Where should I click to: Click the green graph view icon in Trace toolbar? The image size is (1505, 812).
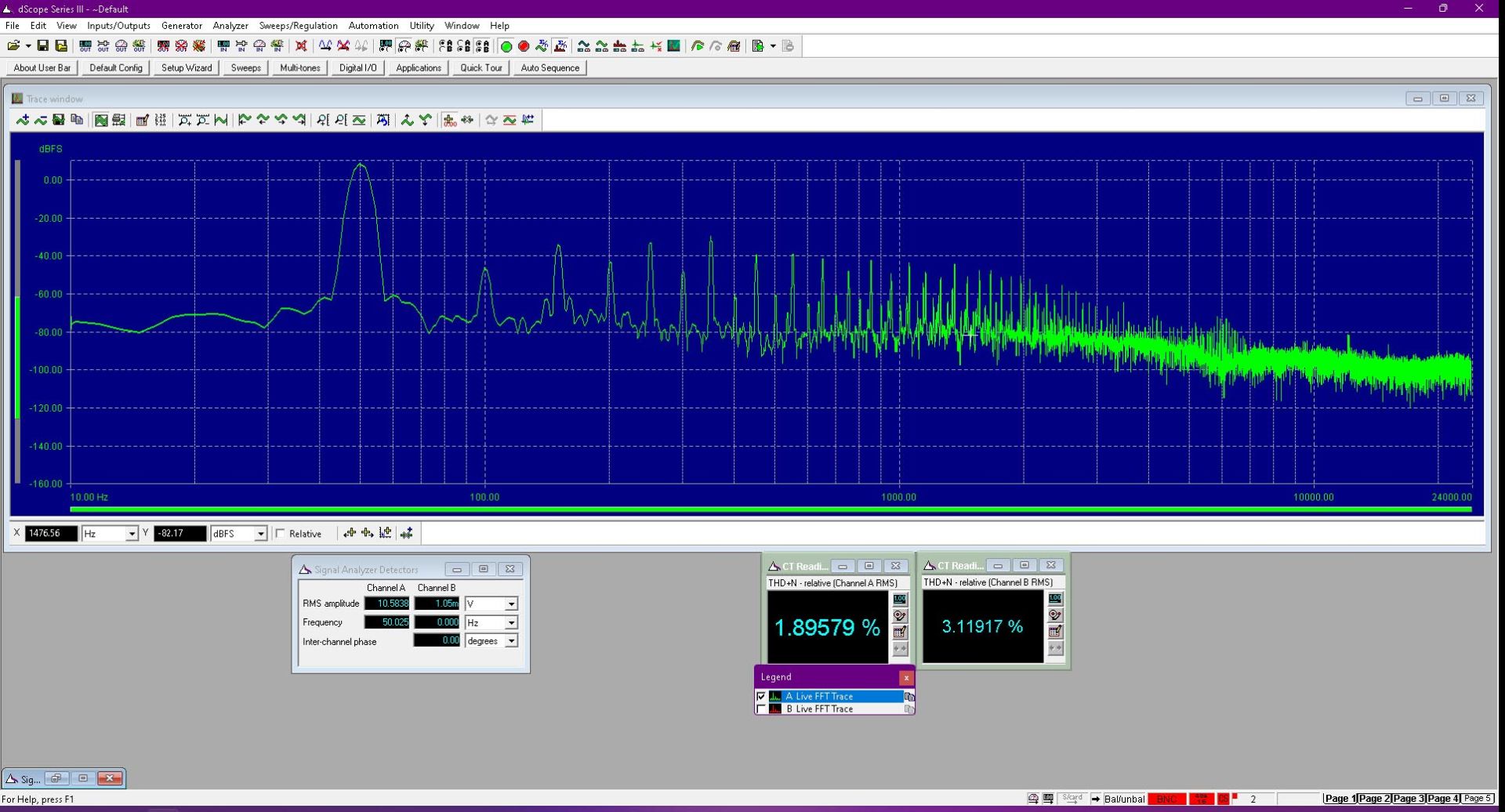[101, 120]
